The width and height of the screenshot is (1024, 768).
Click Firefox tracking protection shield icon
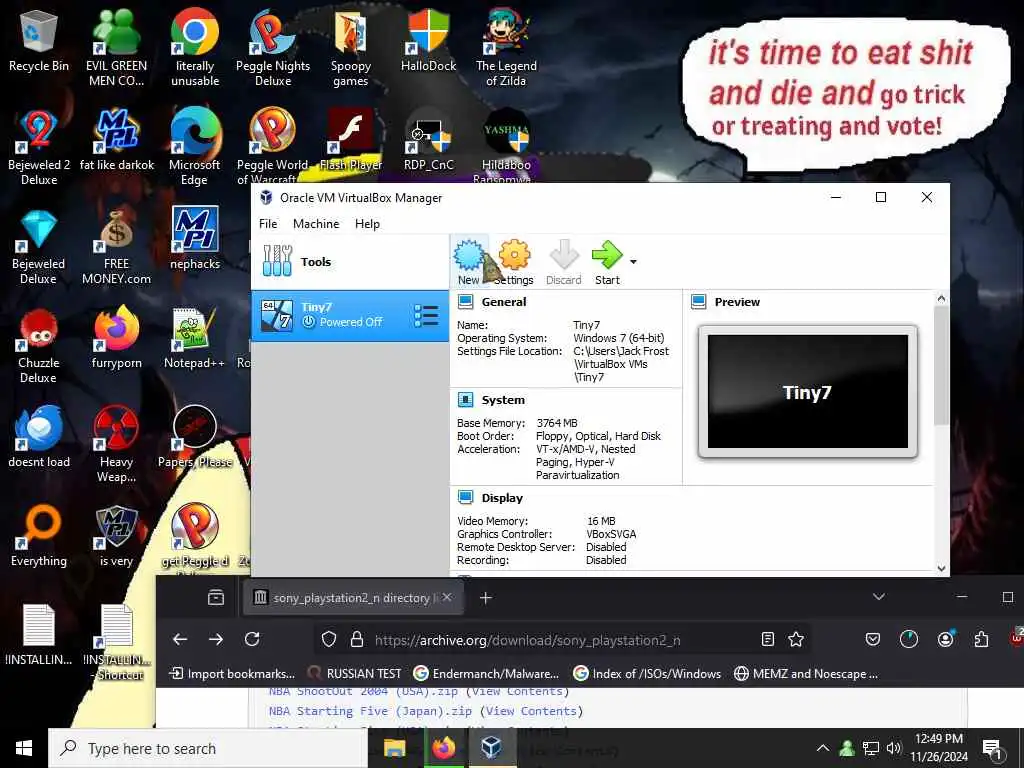[329, 639]
